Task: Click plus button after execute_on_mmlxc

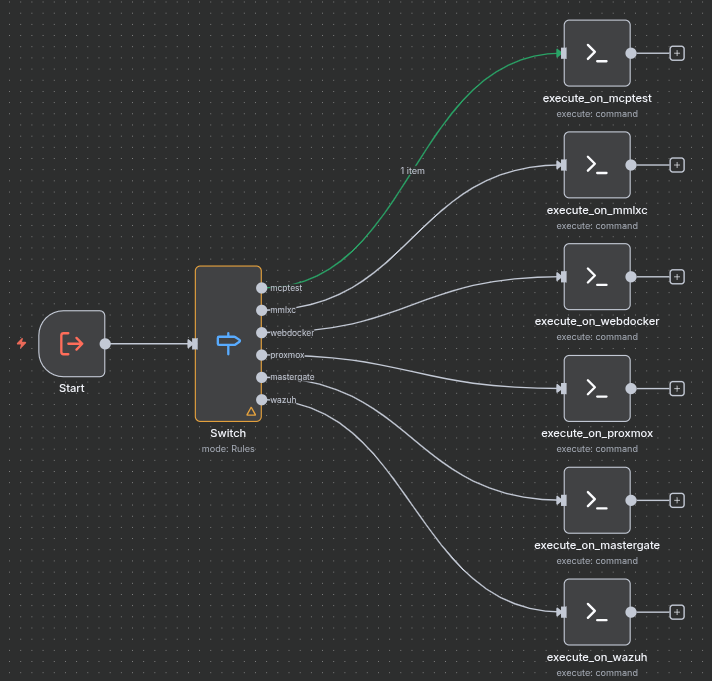Action: click(677, 165)
